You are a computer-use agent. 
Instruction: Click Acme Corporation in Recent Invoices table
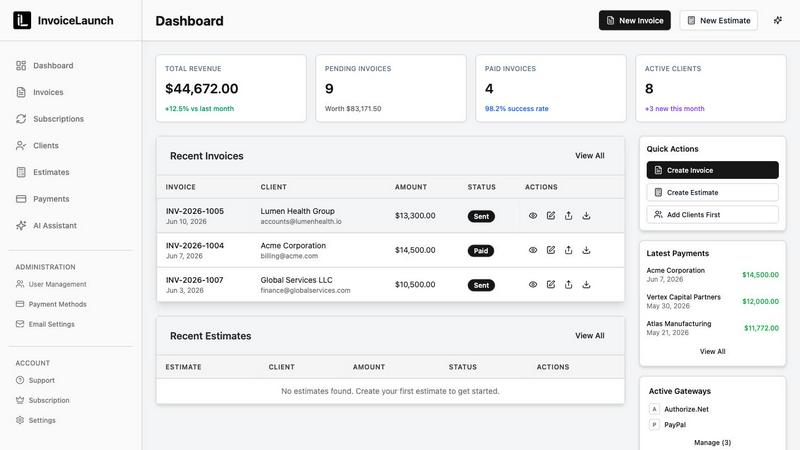pos(293,245)
